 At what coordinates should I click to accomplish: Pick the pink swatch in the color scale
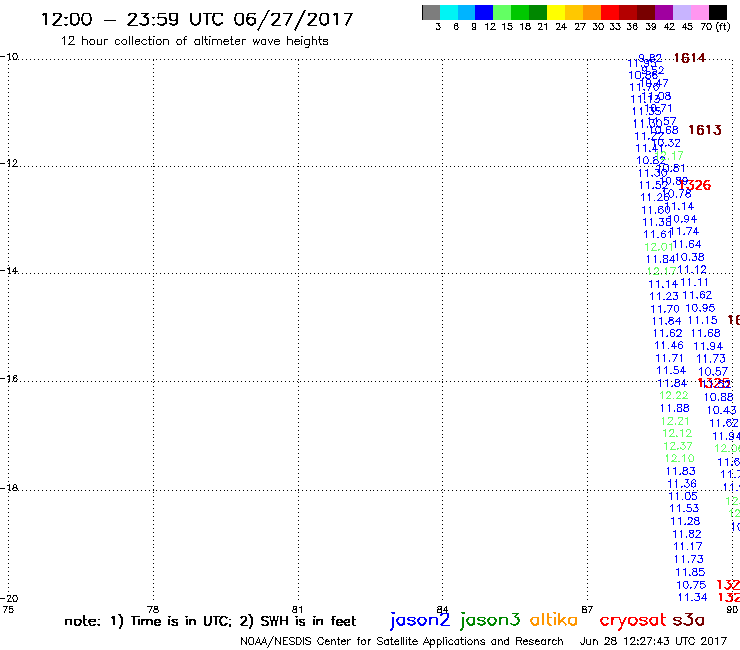(x=699, y=12)
